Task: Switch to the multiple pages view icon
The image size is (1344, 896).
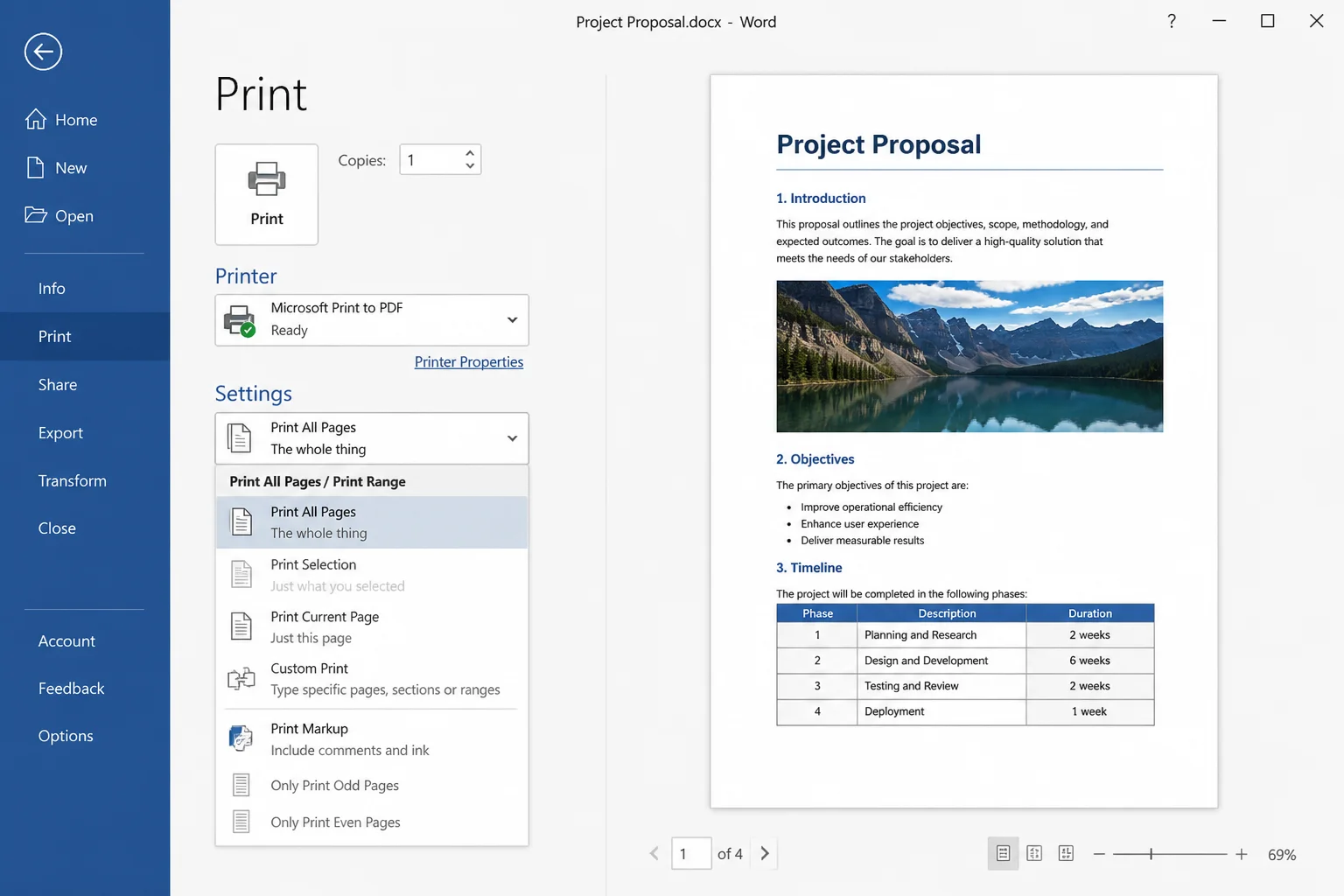Action: coord(1066,853)
